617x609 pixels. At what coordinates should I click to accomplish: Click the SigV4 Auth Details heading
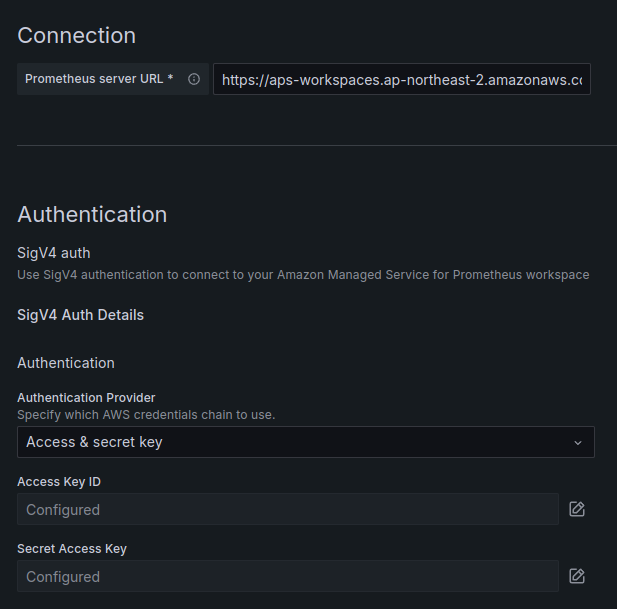(x=81, y=315)
